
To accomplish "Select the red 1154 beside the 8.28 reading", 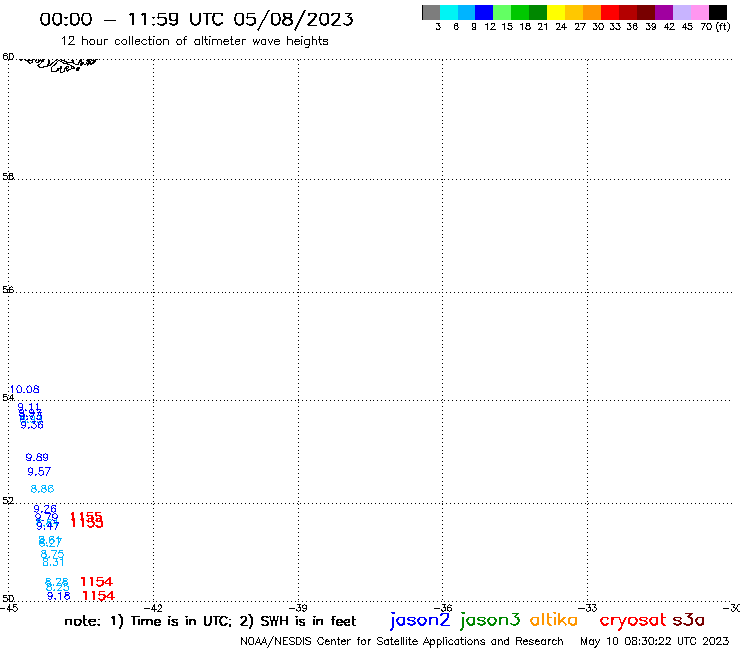I will (x=96, y=582).
